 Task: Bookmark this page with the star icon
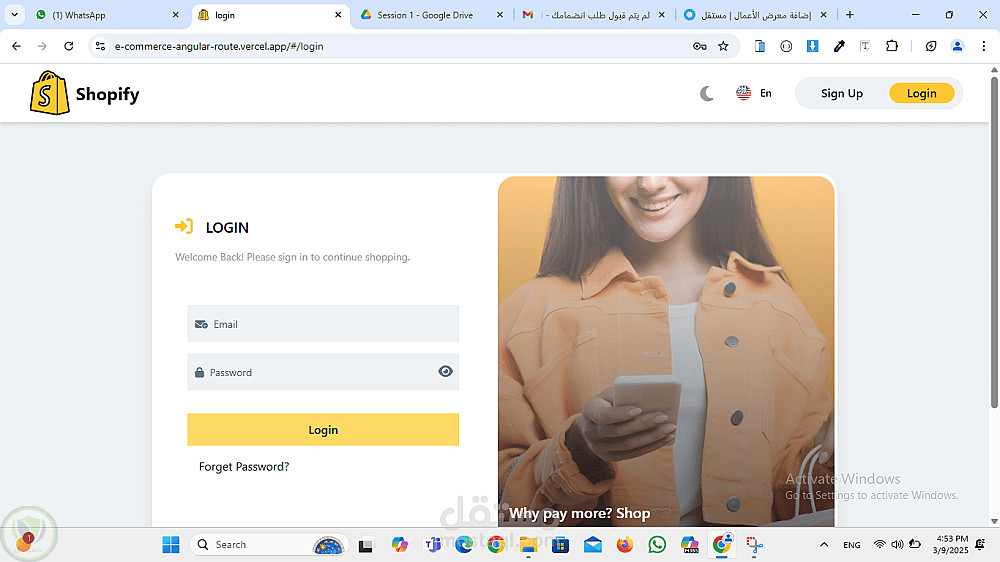[x=723, y=46]
